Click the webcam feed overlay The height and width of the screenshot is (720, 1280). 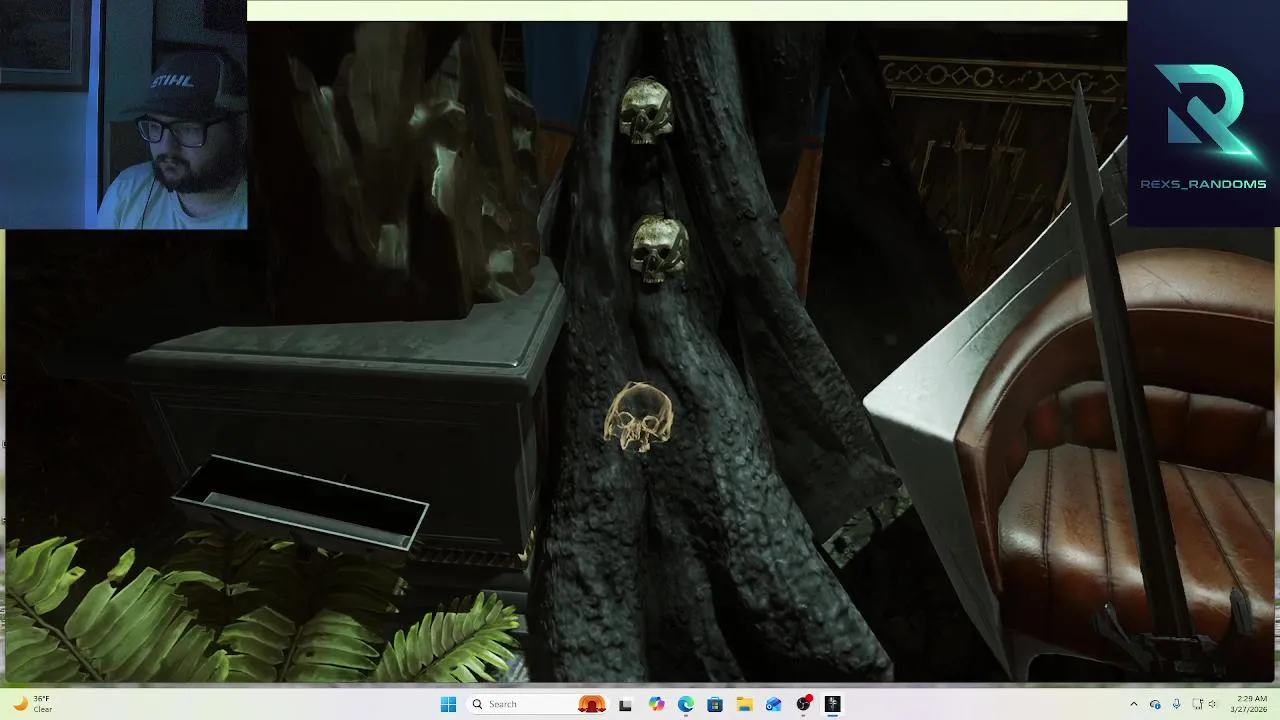click(x=123, y=114)
